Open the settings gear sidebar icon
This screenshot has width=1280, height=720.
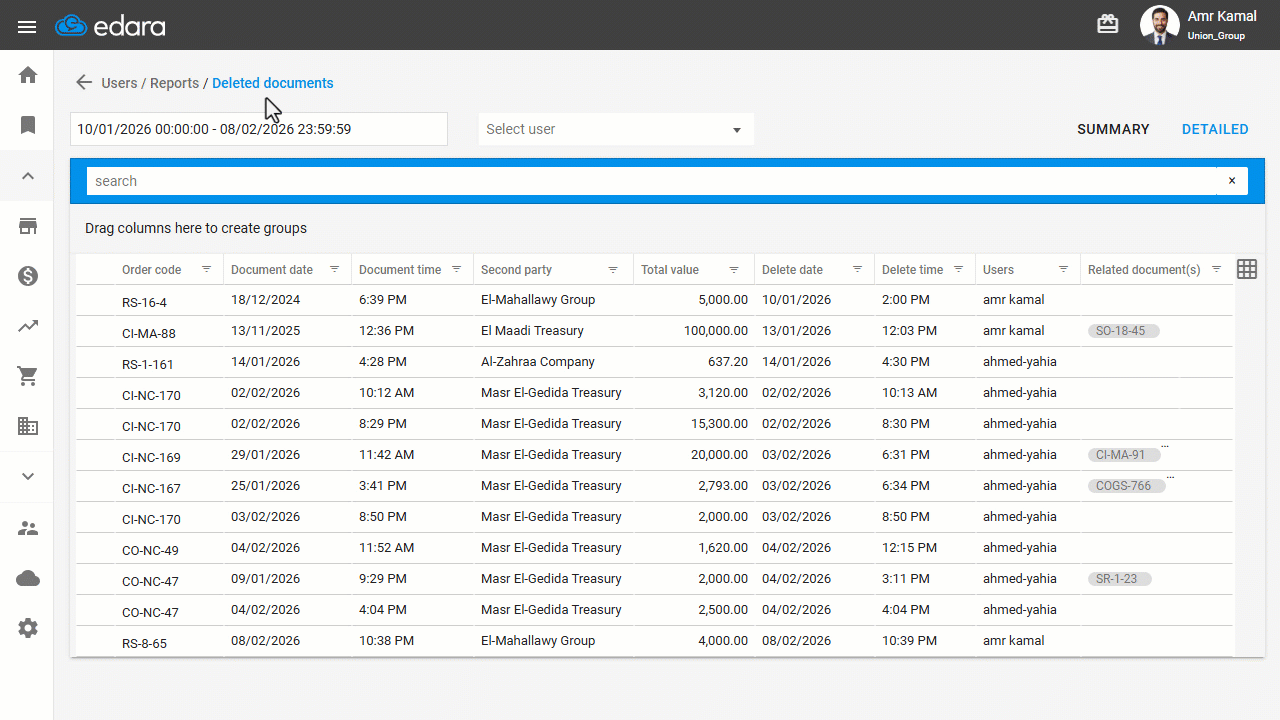28,628
